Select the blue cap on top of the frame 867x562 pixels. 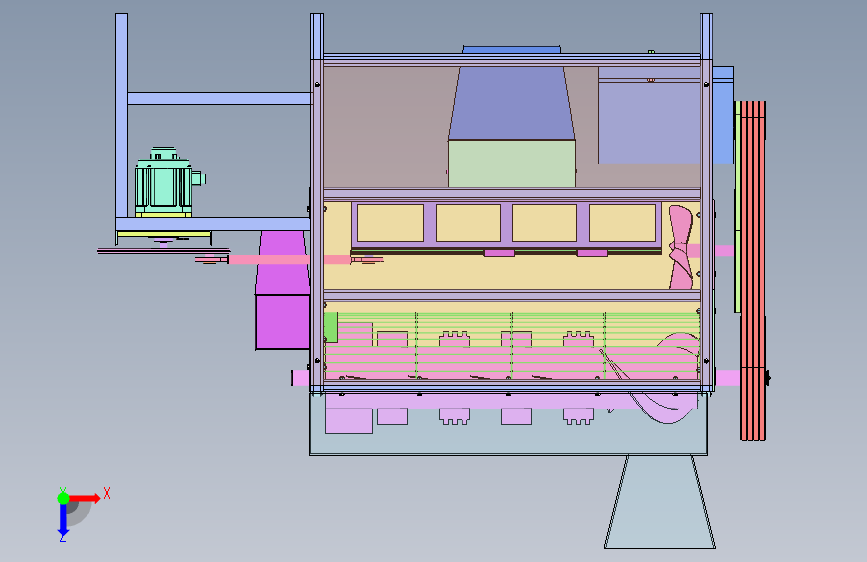[511, 50]
